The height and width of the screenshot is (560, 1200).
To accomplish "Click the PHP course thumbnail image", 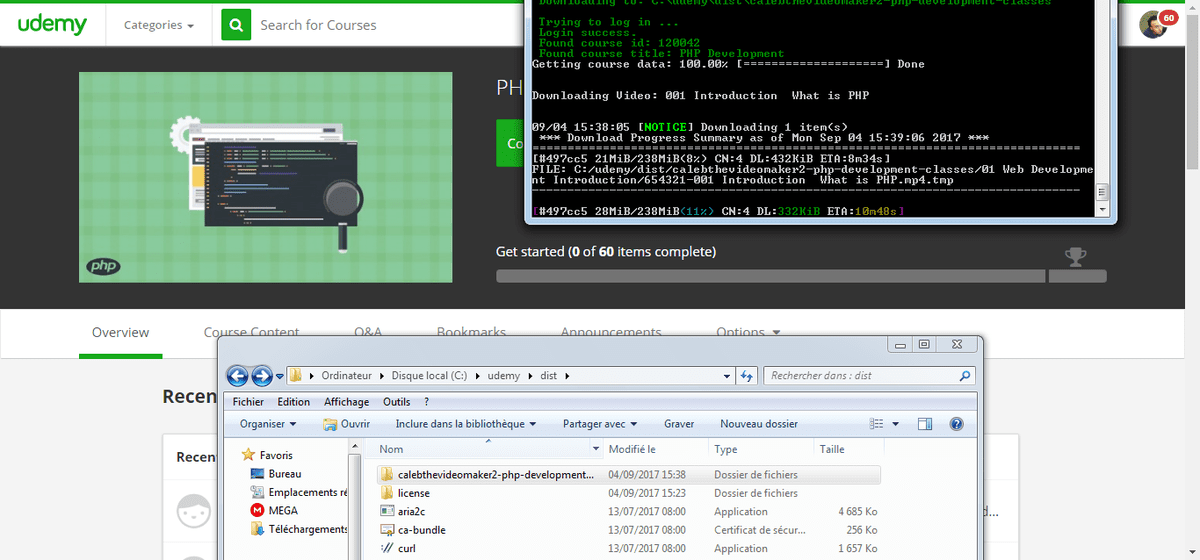I will click(x=265, y=177).
